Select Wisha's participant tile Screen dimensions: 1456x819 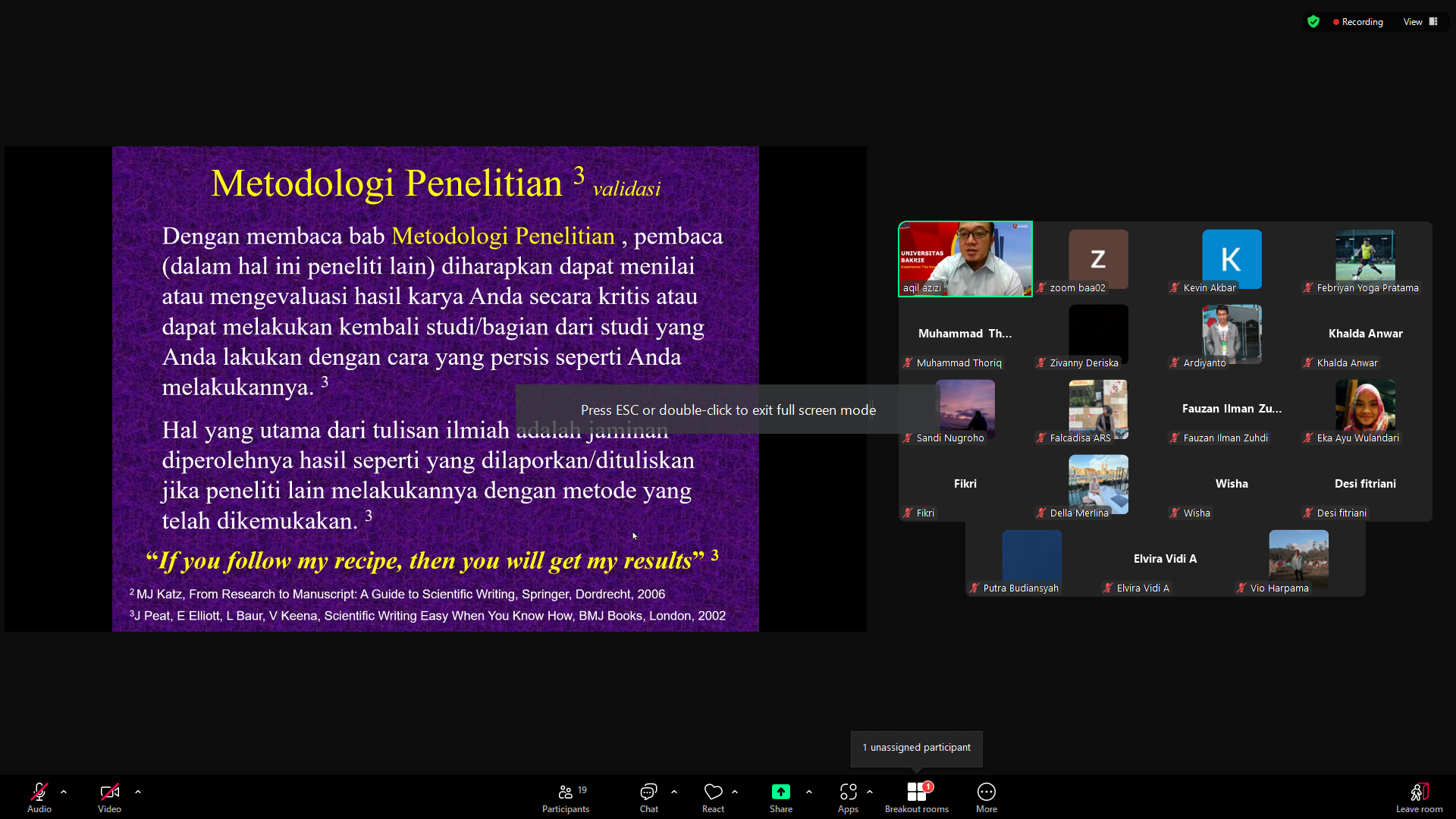[x=1232, y=484]
